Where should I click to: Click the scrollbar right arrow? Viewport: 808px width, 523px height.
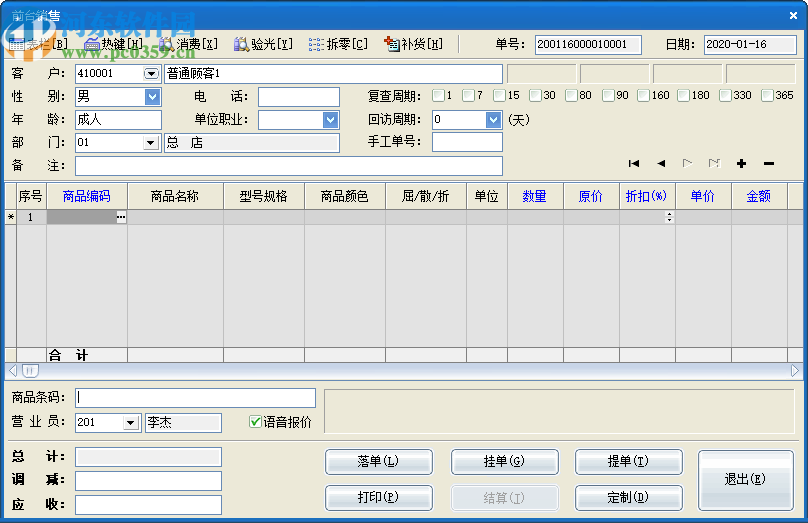(795, 370)
